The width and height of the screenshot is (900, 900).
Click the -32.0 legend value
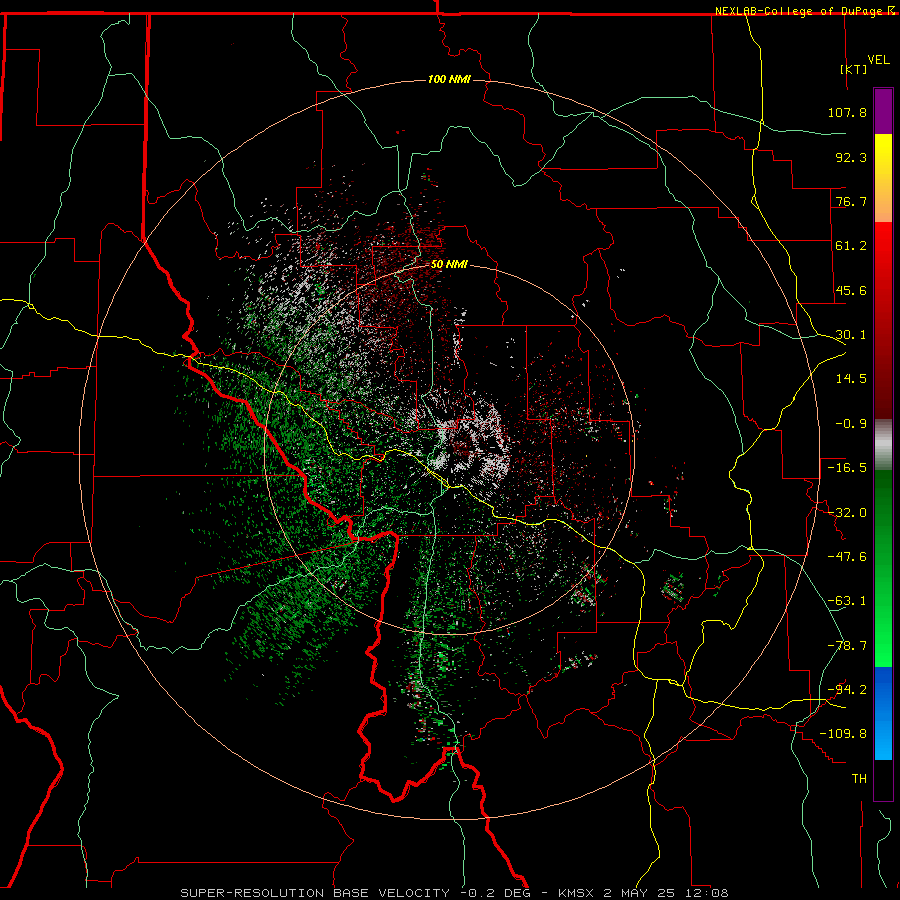tap(847, 513)
